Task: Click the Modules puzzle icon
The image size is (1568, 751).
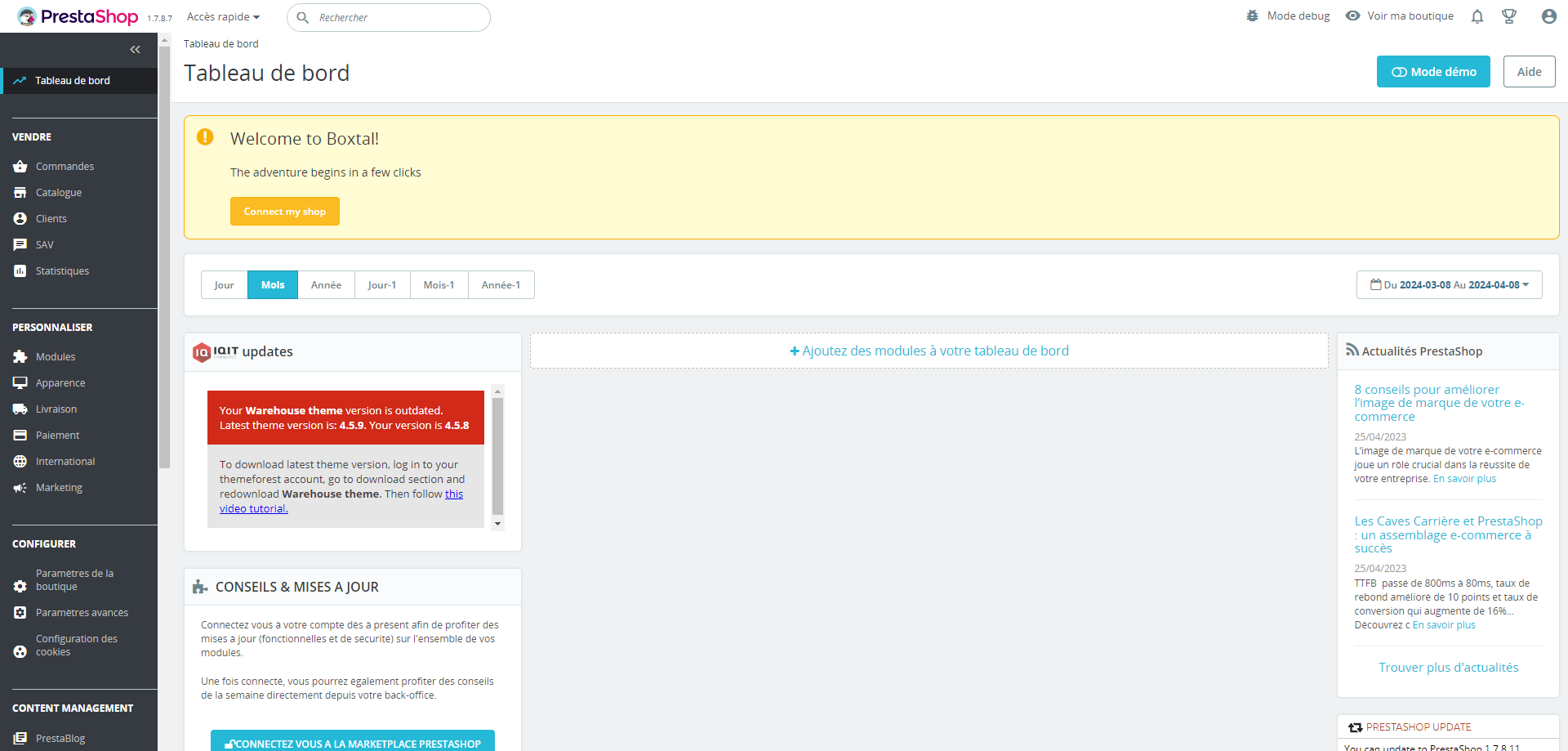Action: tap(20, 357)
